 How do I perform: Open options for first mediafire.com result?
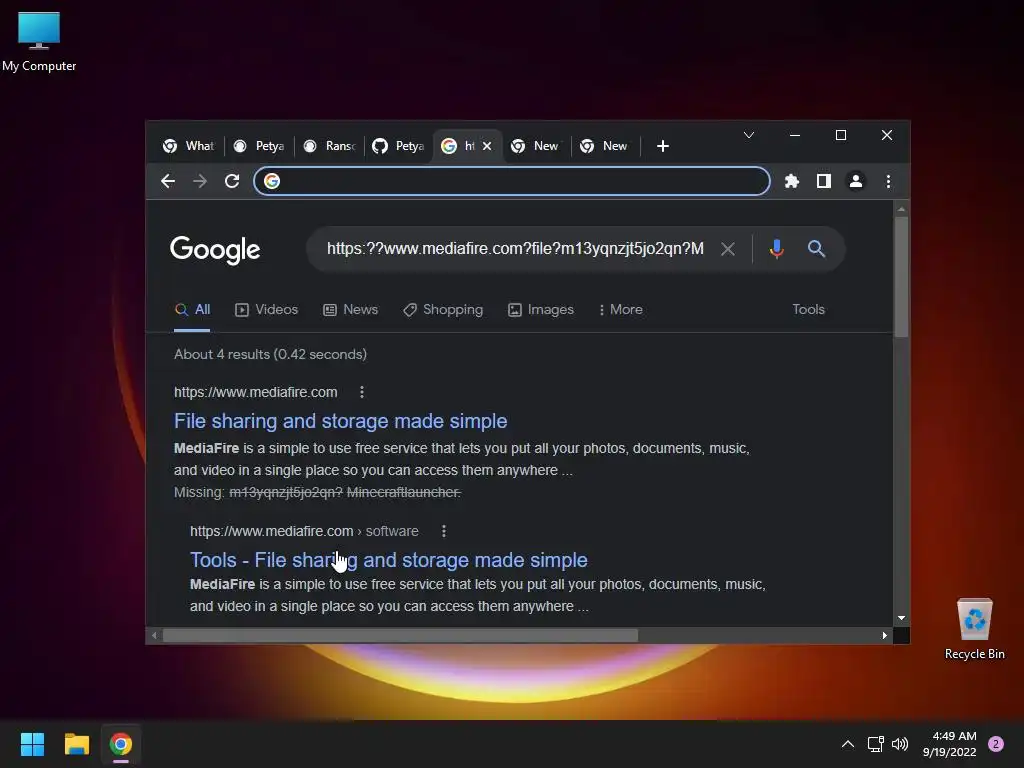(x=362, y=392)
